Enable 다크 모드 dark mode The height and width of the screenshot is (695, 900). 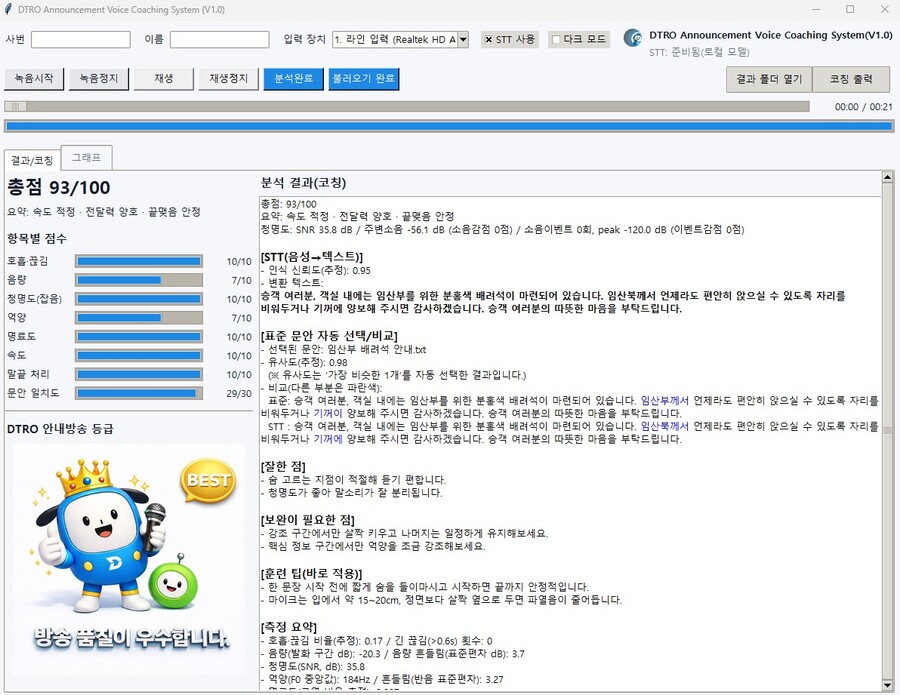click(x=579, y=39)
